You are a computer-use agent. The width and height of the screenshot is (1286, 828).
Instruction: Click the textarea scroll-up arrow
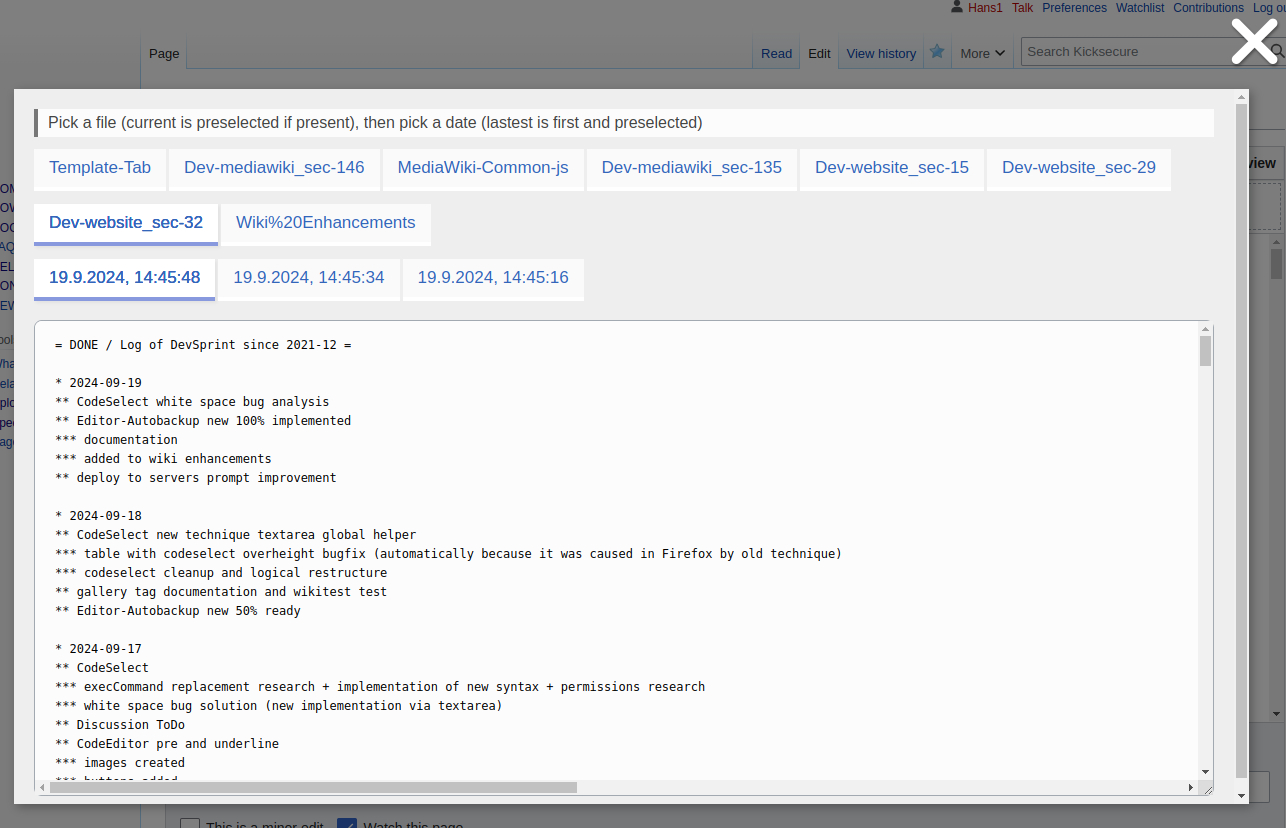click(x=1205, y=329)
